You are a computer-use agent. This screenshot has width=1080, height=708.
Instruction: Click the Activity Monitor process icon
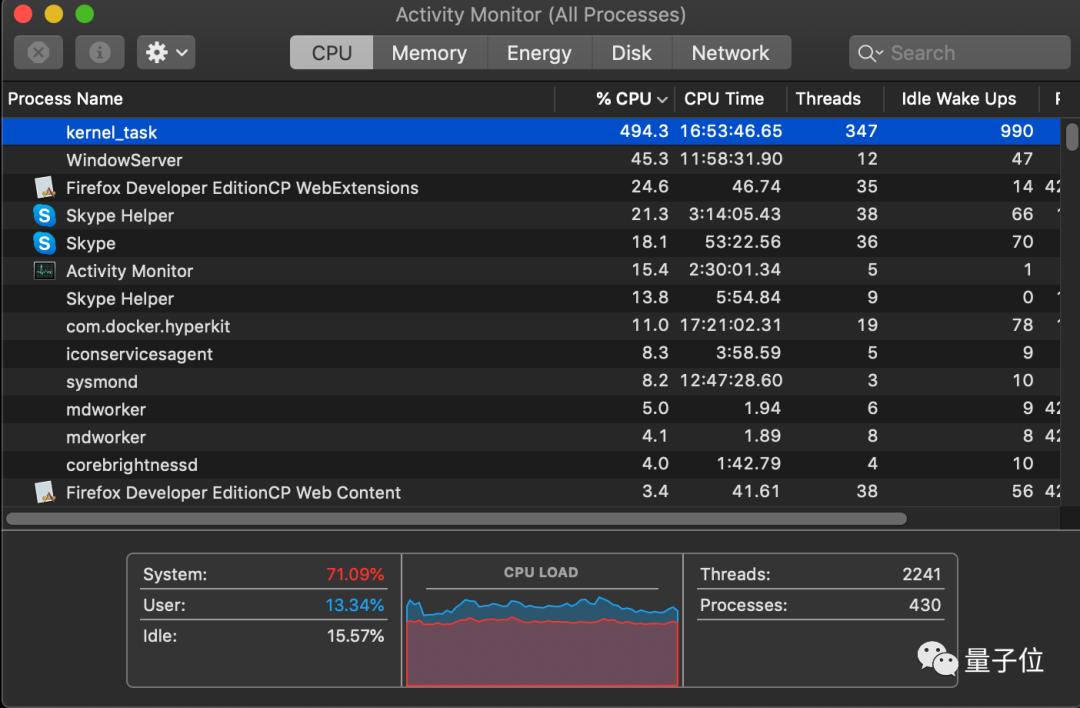point(44,271)
